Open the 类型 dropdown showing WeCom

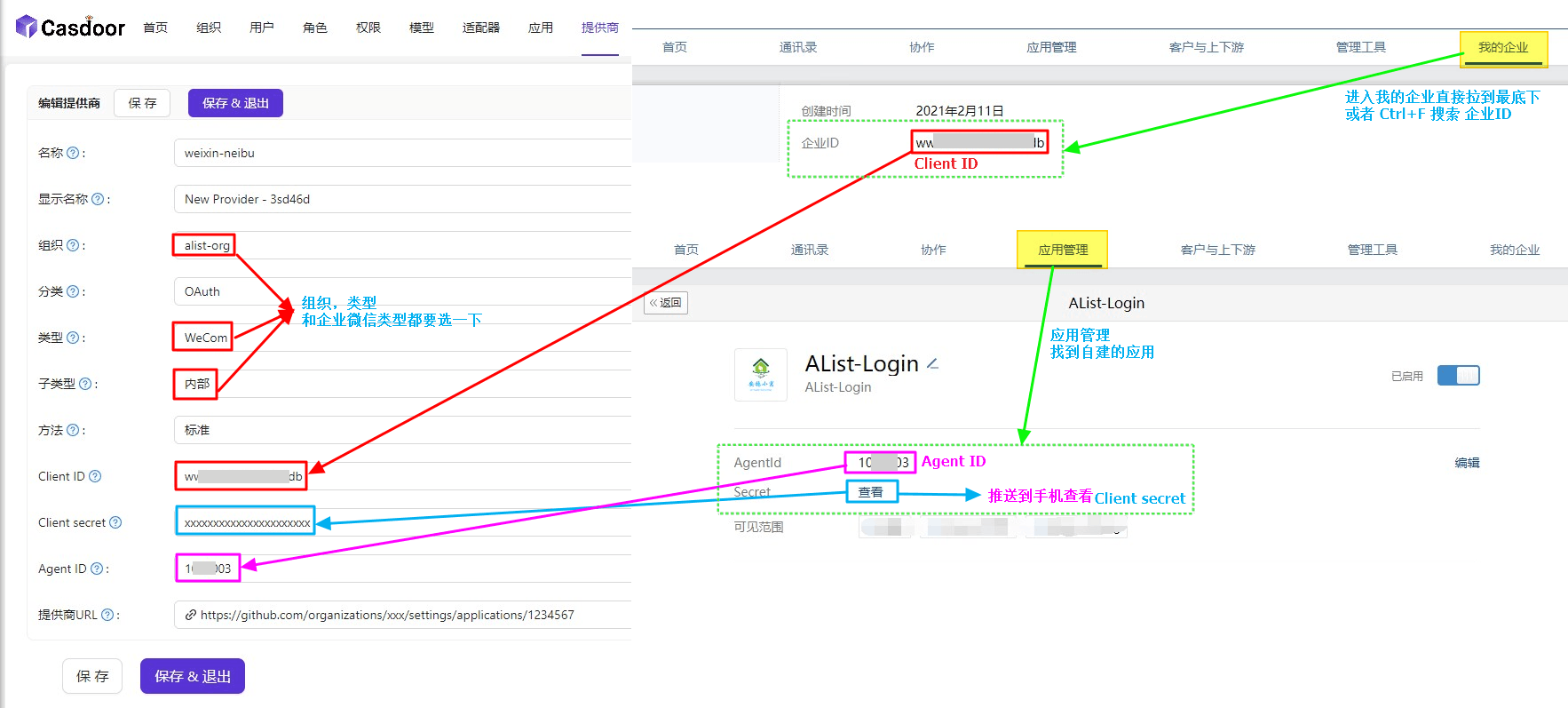[400, 338]
